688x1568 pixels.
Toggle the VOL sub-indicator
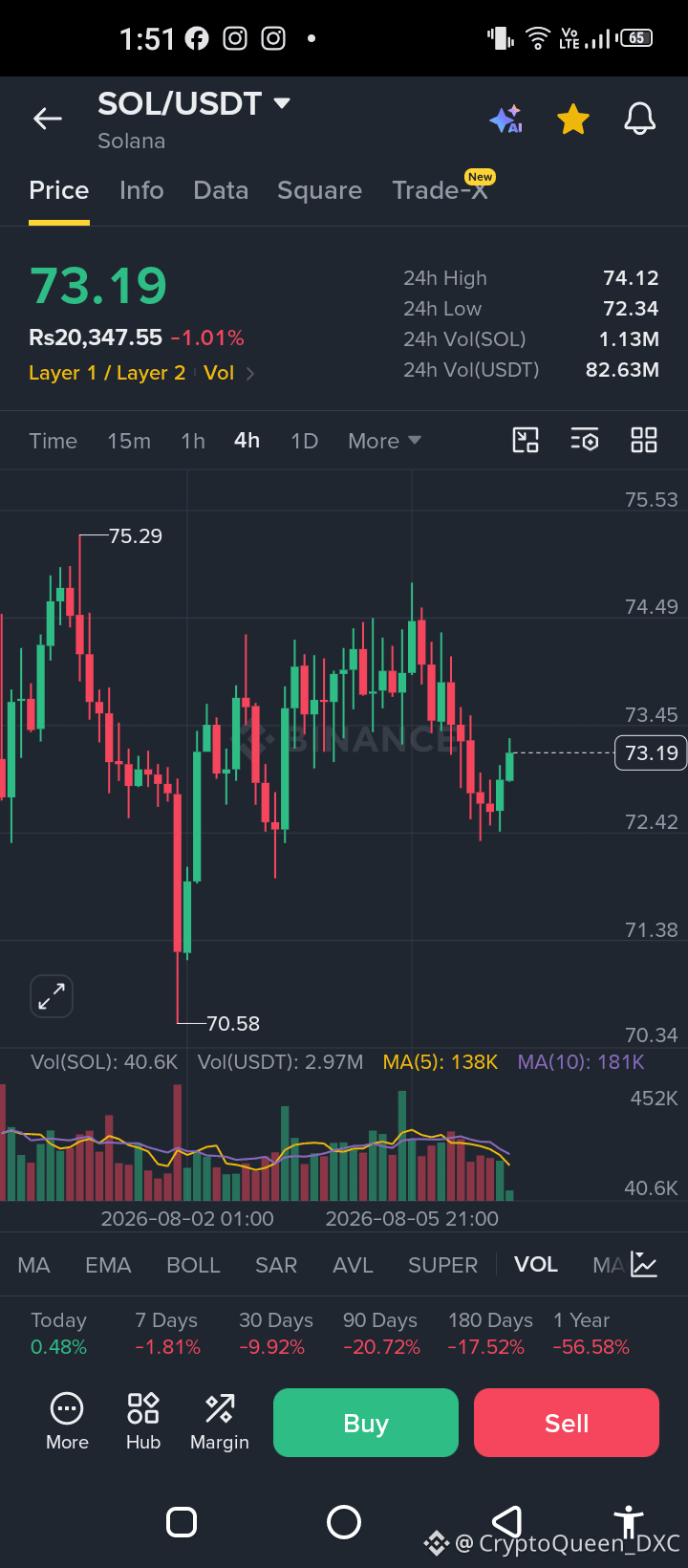536,1264
